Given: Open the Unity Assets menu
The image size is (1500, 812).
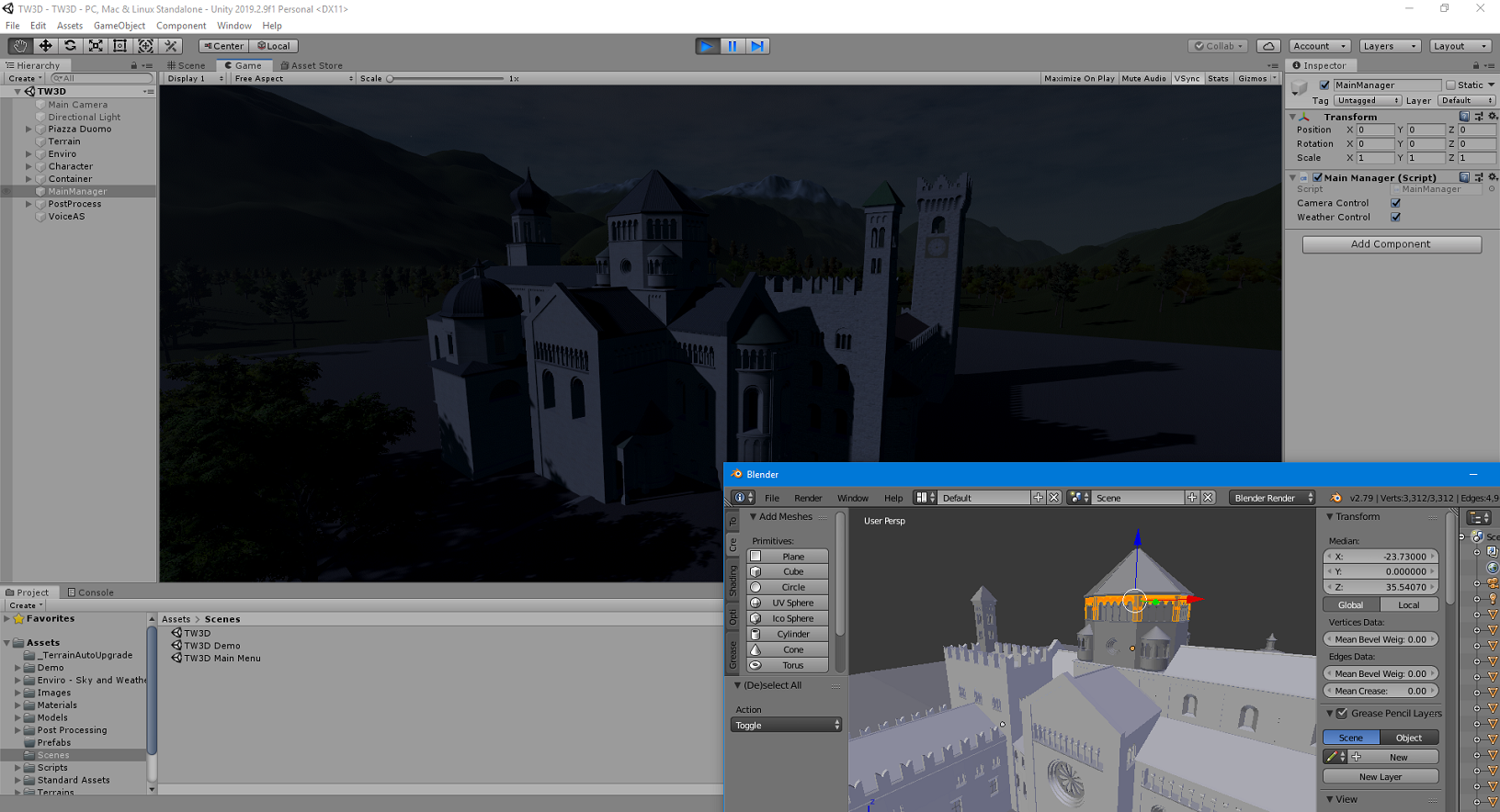Looking at the screenshot, I should click(x=70, y=26).
